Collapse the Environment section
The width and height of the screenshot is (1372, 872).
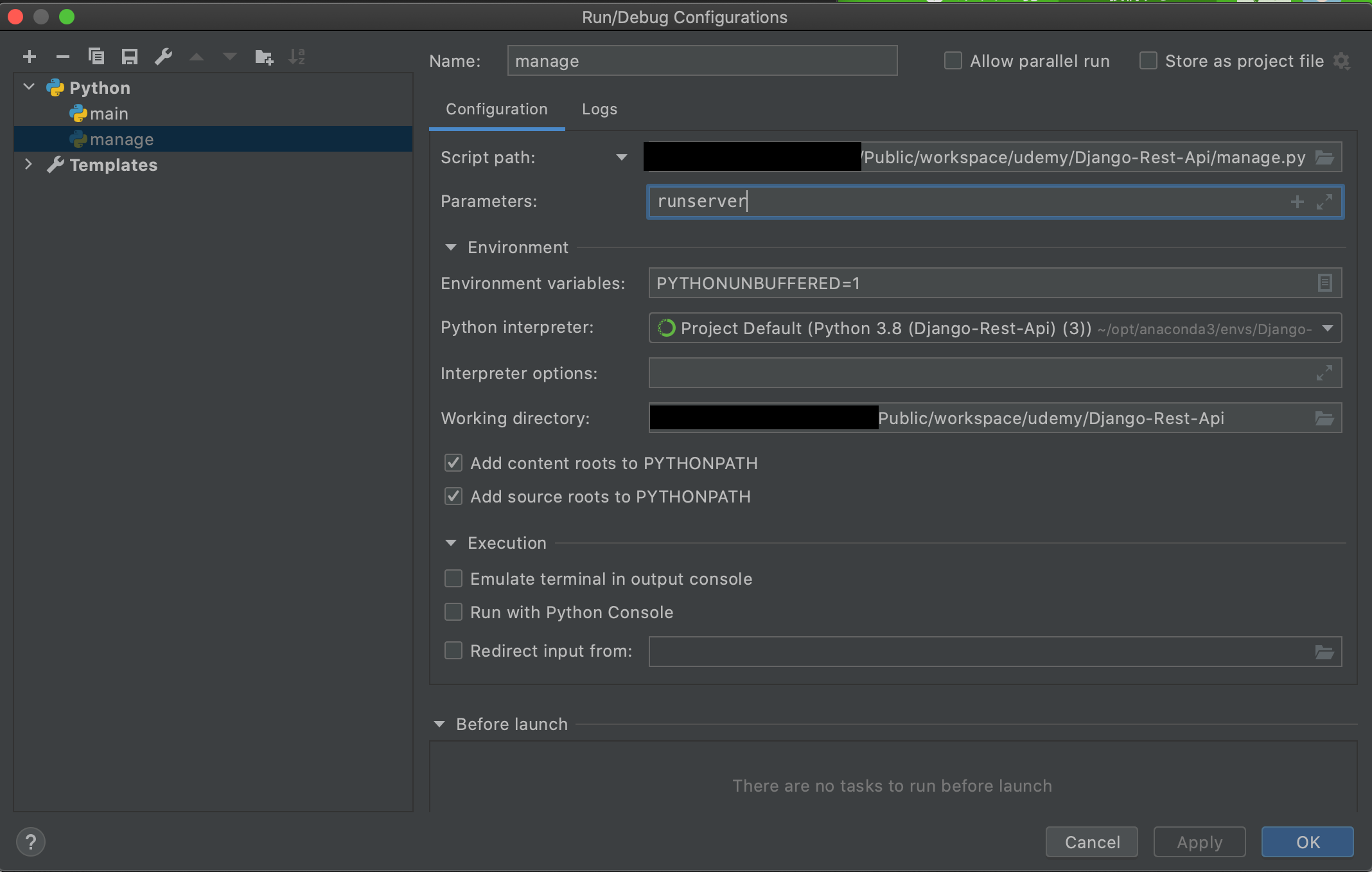coord(451,247)
